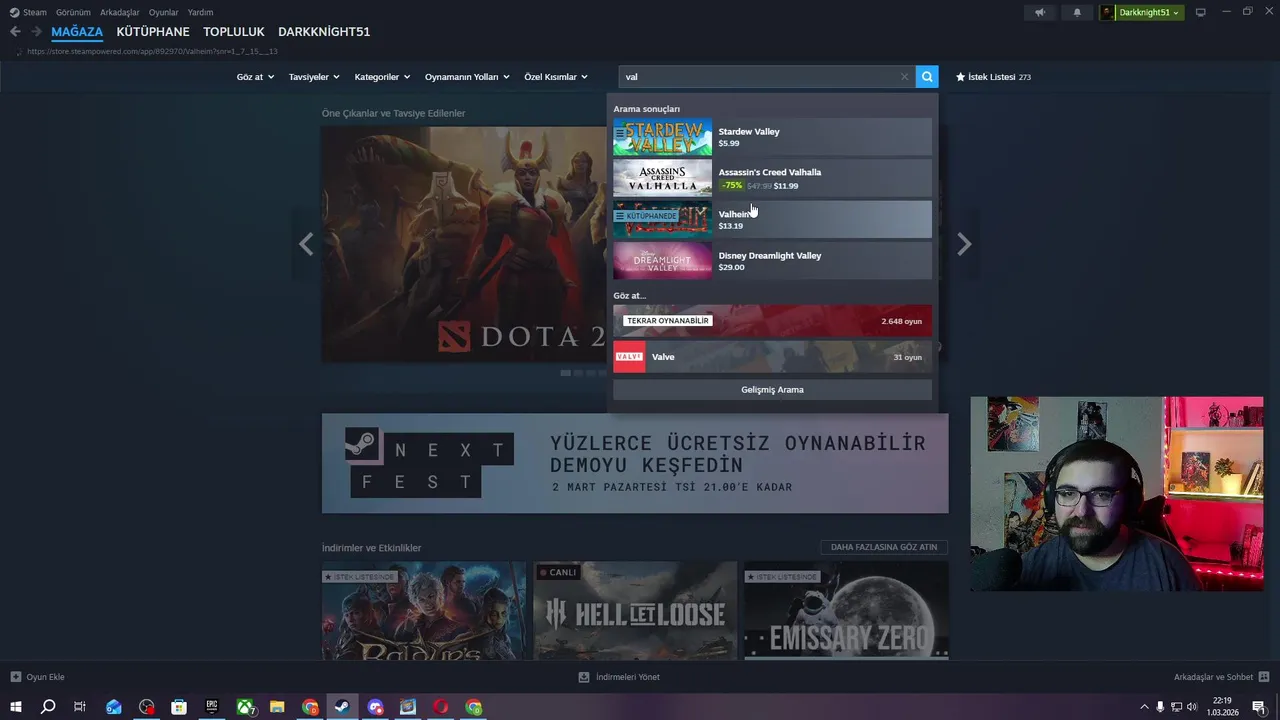Show previous featured carousel item
Viewport: 1280px width, 720px height.
pos(306,244)
